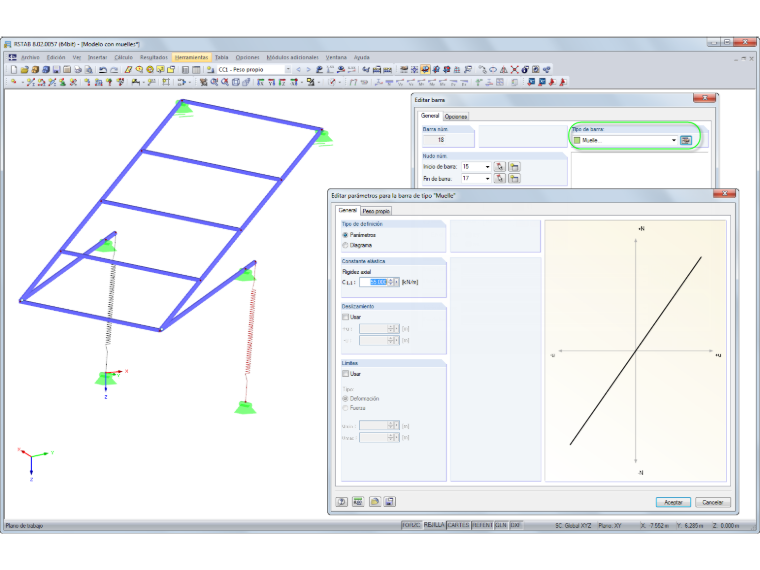Click the save-parameters diskette icon in Muelle dialog
This screenshot has width=760, height=570.
390,502
